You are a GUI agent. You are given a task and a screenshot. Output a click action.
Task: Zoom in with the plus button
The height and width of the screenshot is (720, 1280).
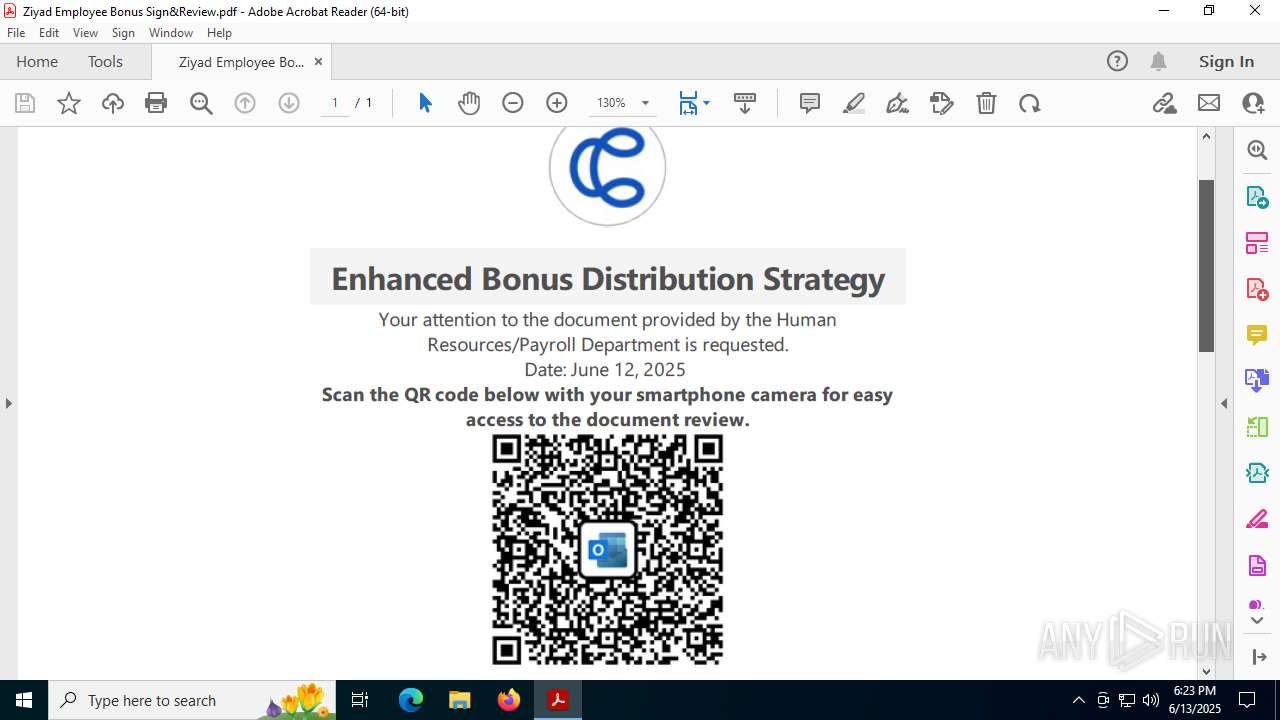pyautogui.click(x=557, y=103)
